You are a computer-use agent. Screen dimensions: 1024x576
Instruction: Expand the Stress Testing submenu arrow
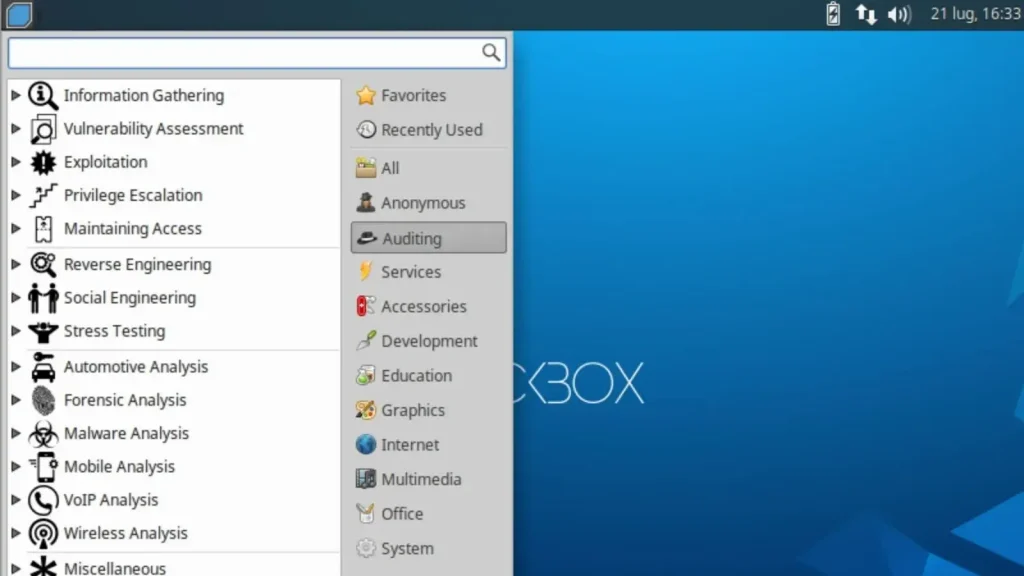tap(16, 331)
